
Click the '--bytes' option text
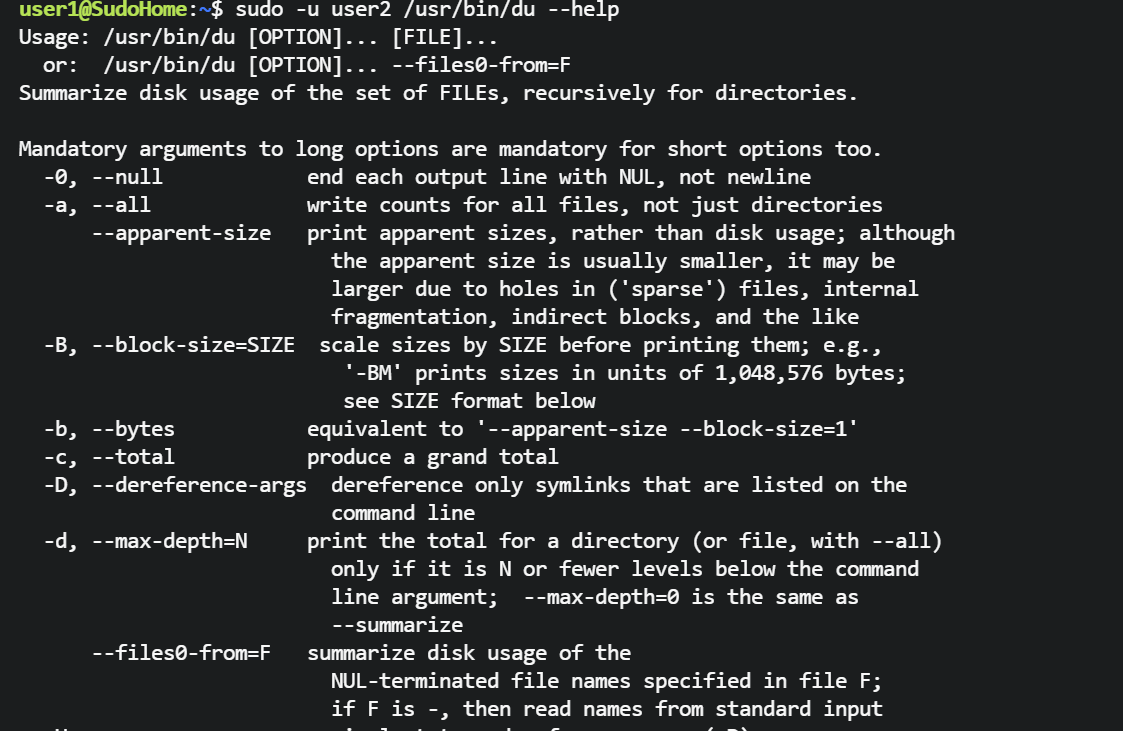click(132, 430)
